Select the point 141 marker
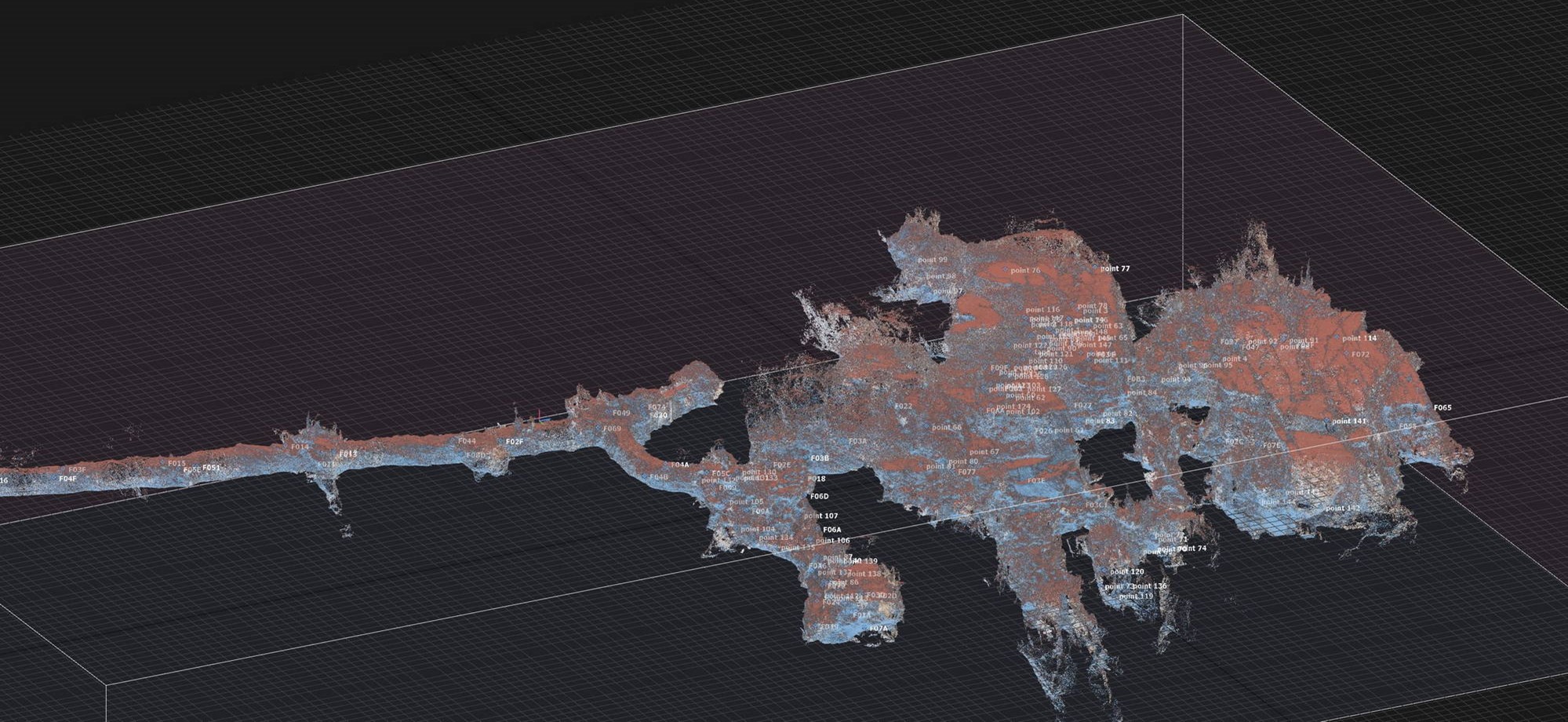Viewport: 1568px width, 722px height. (1349, 421)
